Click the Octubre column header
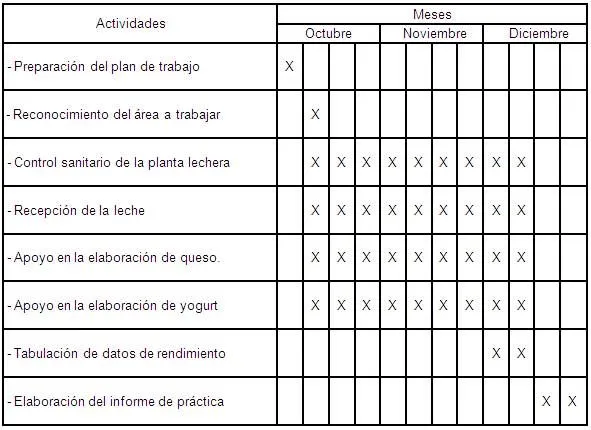 pyautogui.click(x=328, y=34)
